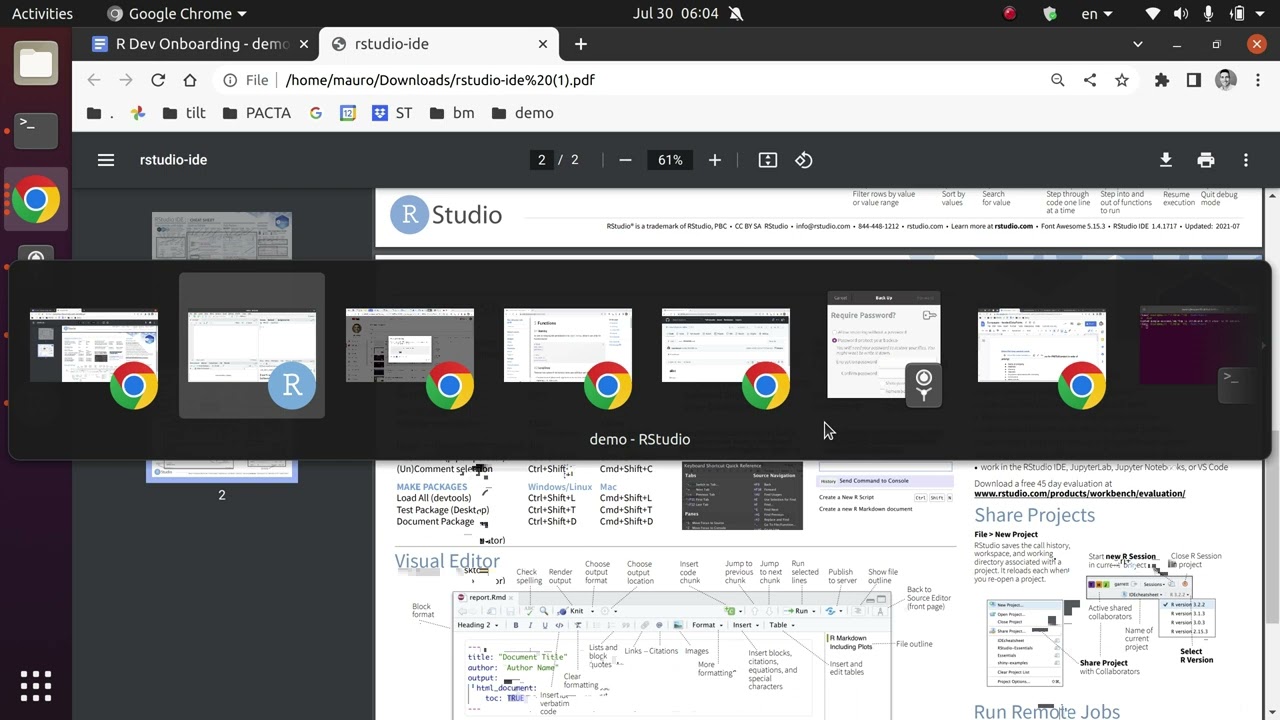Screen dimensions: 1280x720
Task: Click the red recording indicator in top bar
Action: coord(1010,14)
